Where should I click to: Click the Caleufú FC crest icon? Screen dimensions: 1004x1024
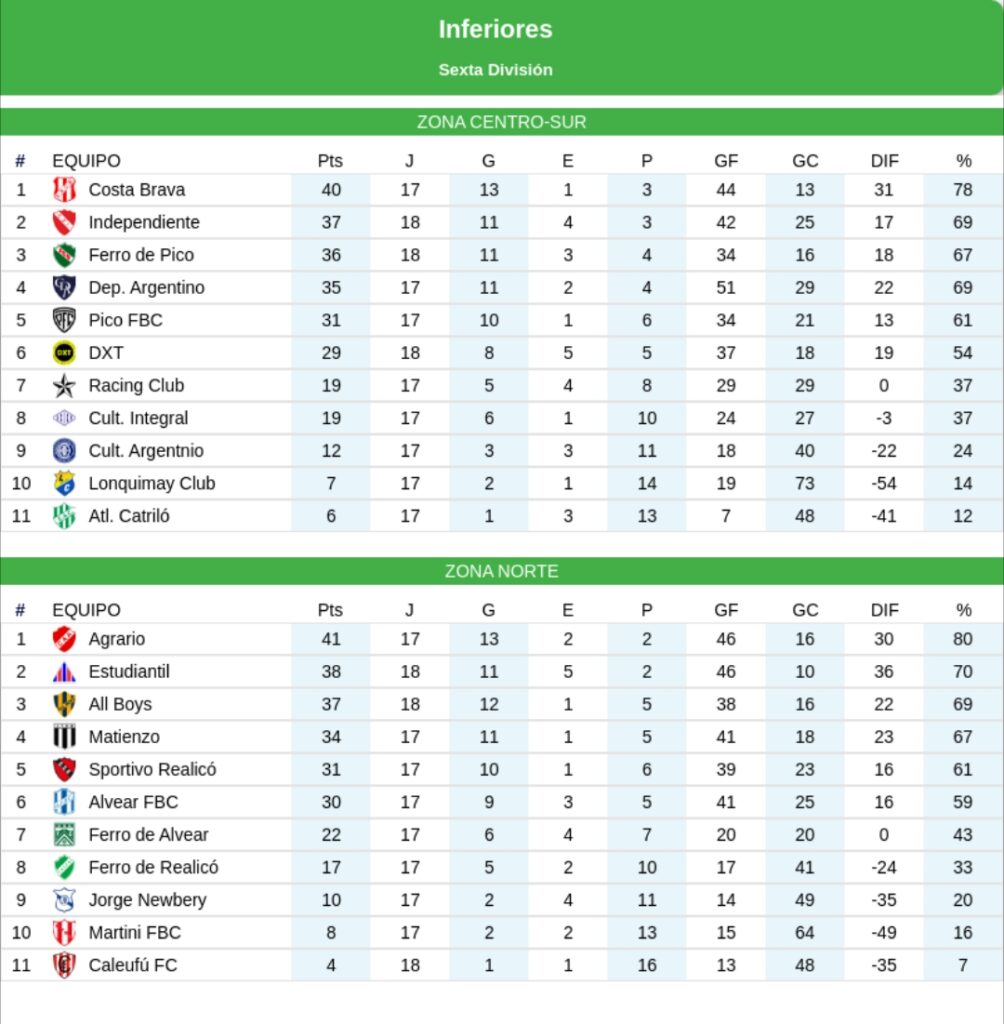pos(64,966)
